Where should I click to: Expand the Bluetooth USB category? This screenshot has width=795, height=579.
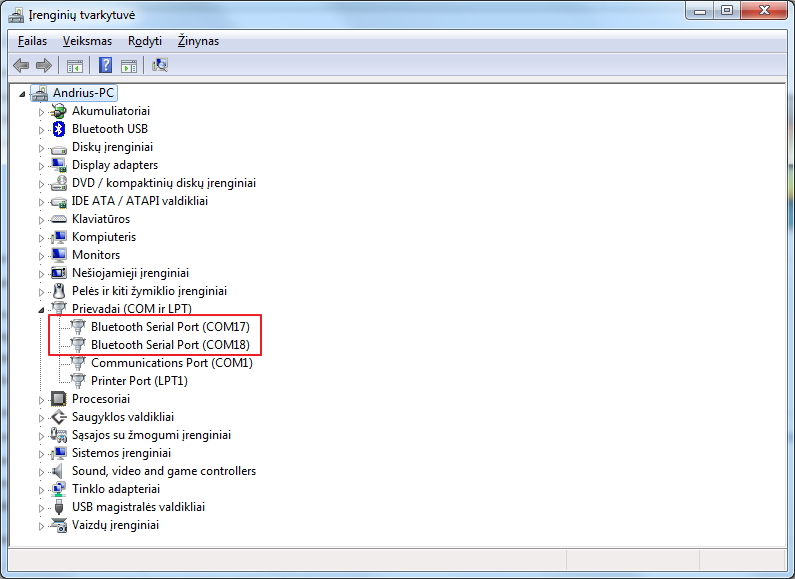(x=41, y=130)
